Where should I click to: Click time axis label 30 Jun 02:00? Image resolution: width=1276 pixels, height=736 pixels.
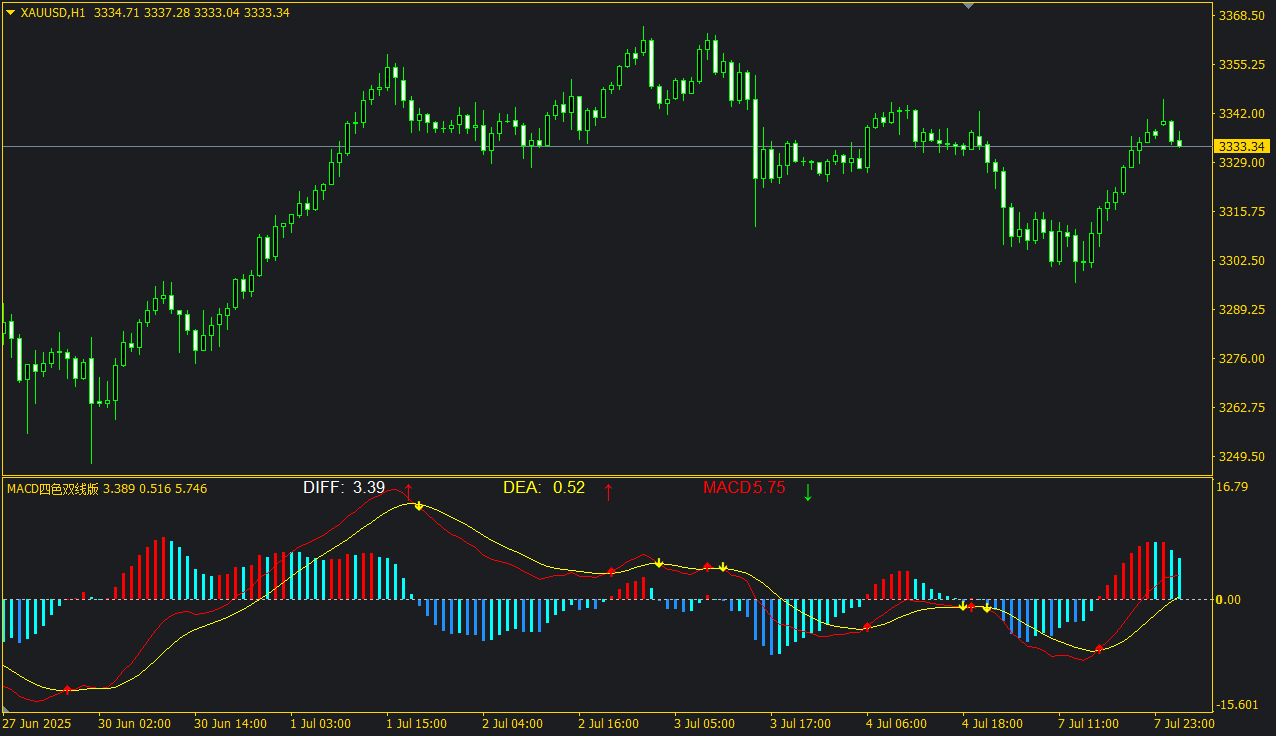[x=134, y=724]
